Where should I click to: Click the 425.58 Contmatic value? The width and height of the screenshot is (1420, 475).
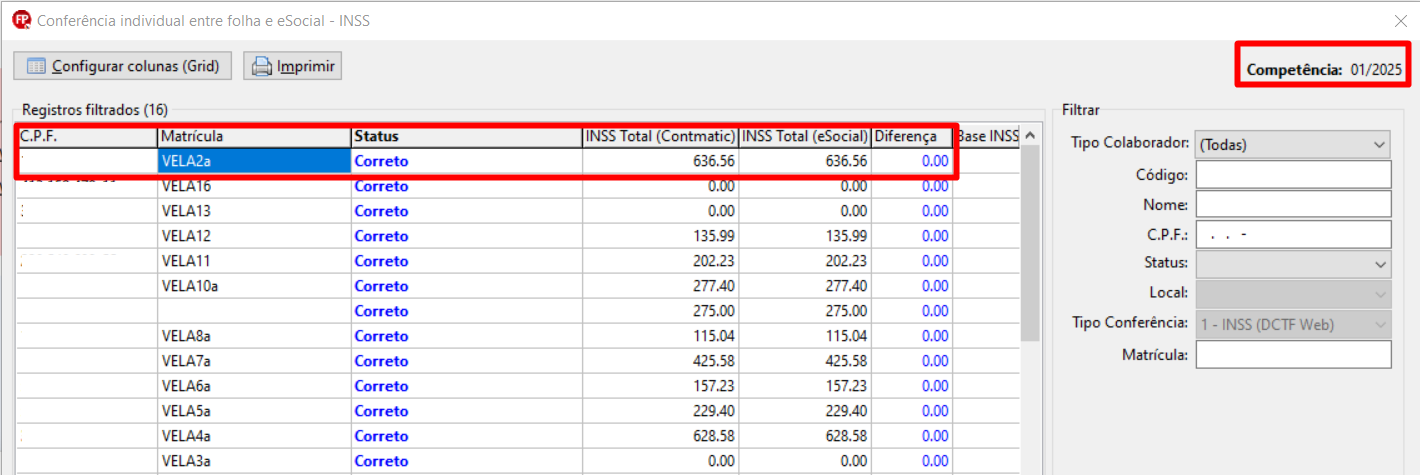(x=714, y=361)
